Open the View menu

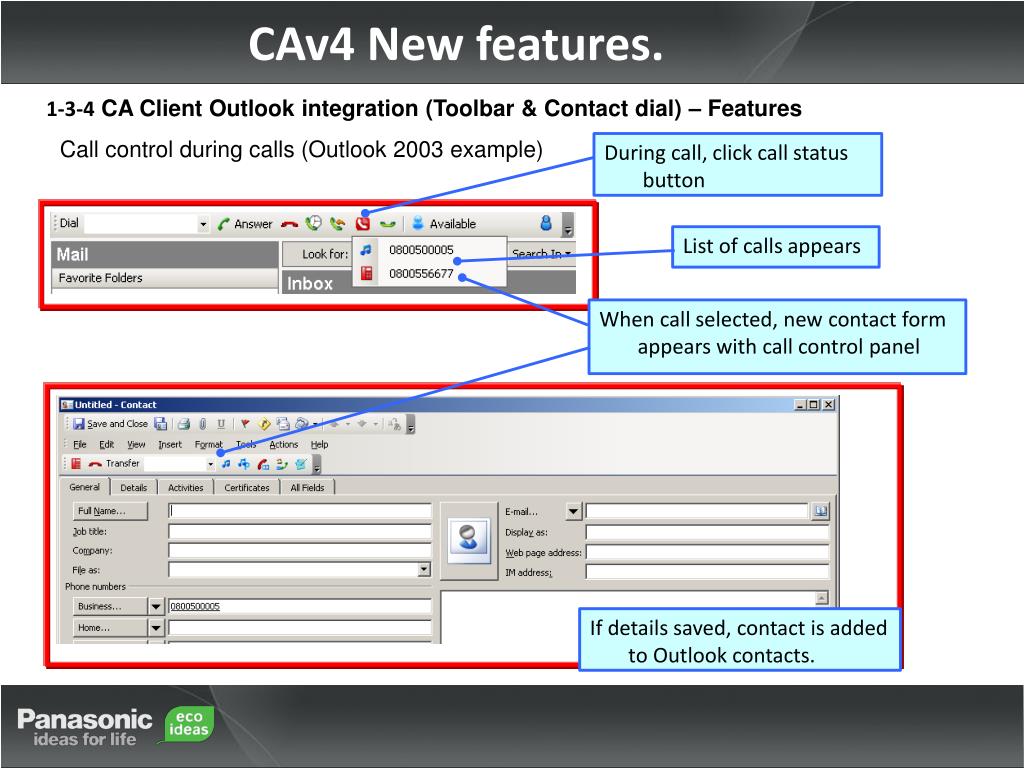[136, 445]
